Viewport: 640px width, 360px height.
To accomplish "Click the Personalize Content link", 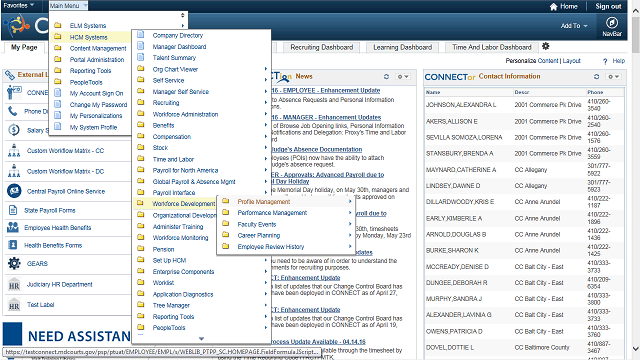I will pyautogui.click(x=548, y=61).
